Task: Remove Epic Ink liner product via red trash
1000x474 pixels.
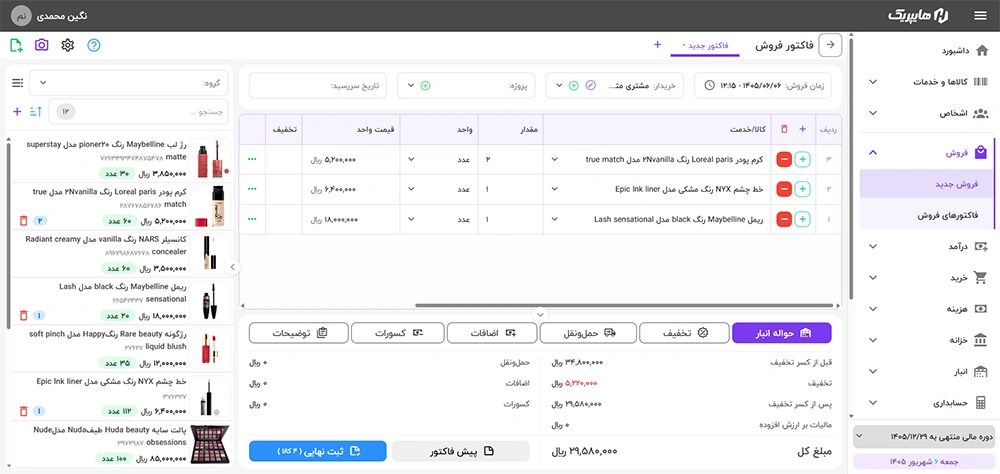Action: pos(24,411)
